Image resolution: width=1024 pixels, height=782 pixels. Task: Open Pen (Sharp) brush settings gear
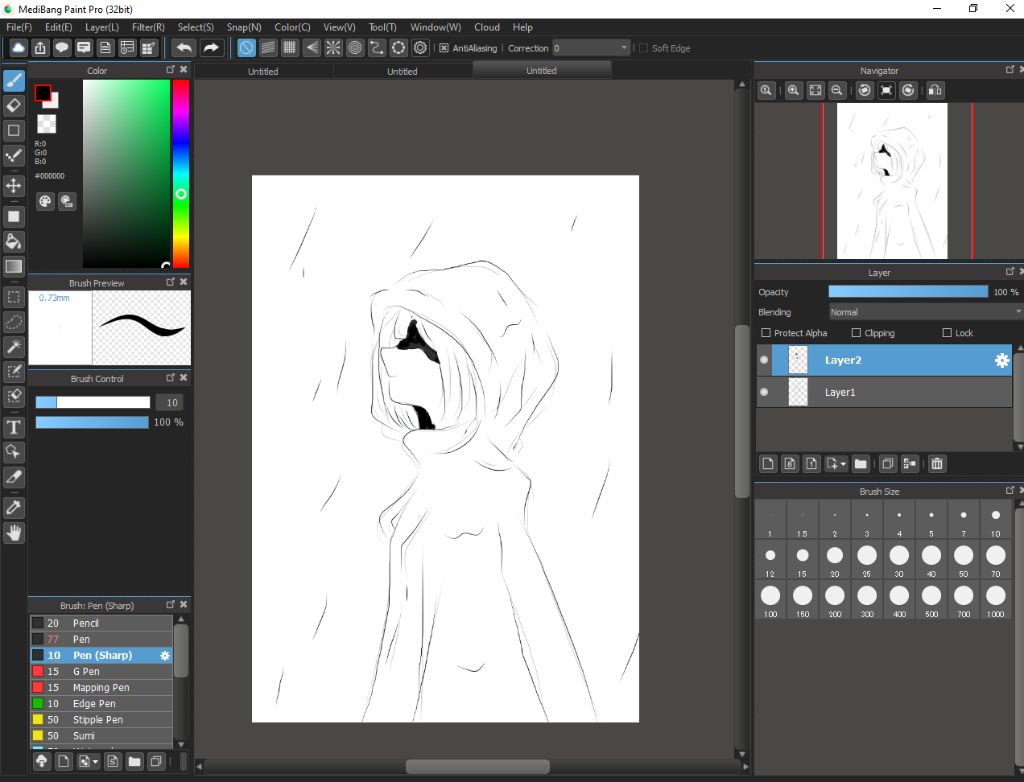(165, 655)
